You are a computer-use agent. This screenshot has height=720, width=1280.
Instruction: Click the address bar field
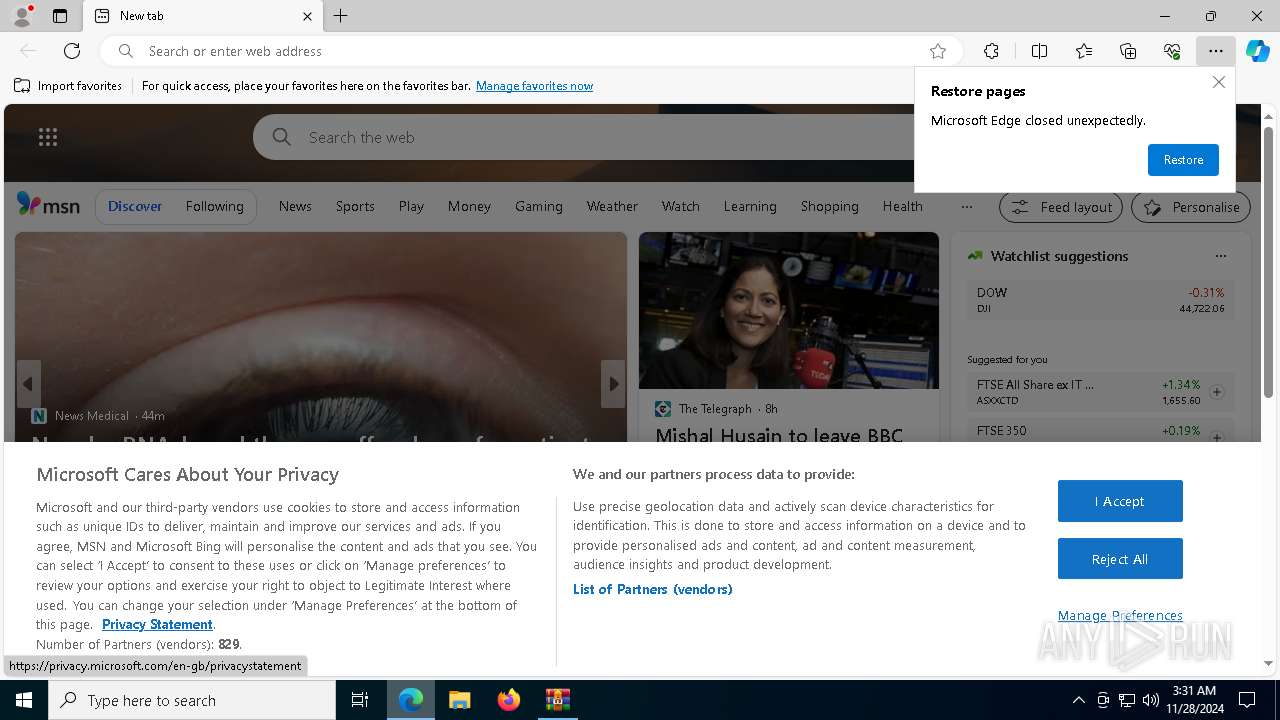(530, 51)
